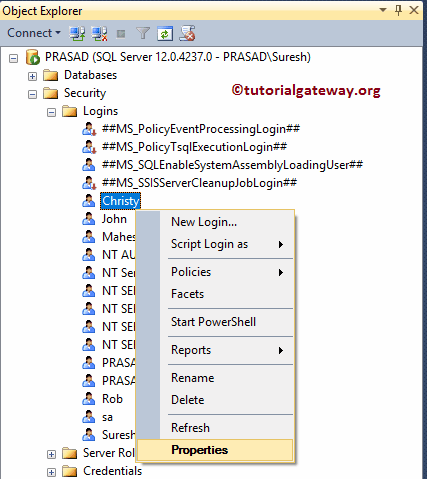Image resolution: width=427 pixels, height=479 pixels.
Task: Select the PRASAD SQL Server node text
Action: pyautogui.click(x=178, y=57)
